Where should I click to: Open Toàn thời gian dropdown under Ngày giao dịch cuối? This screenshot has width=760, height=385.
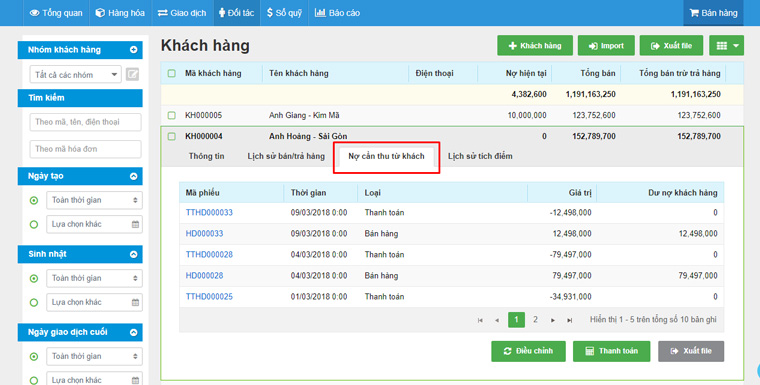click(x=94, y=356)
